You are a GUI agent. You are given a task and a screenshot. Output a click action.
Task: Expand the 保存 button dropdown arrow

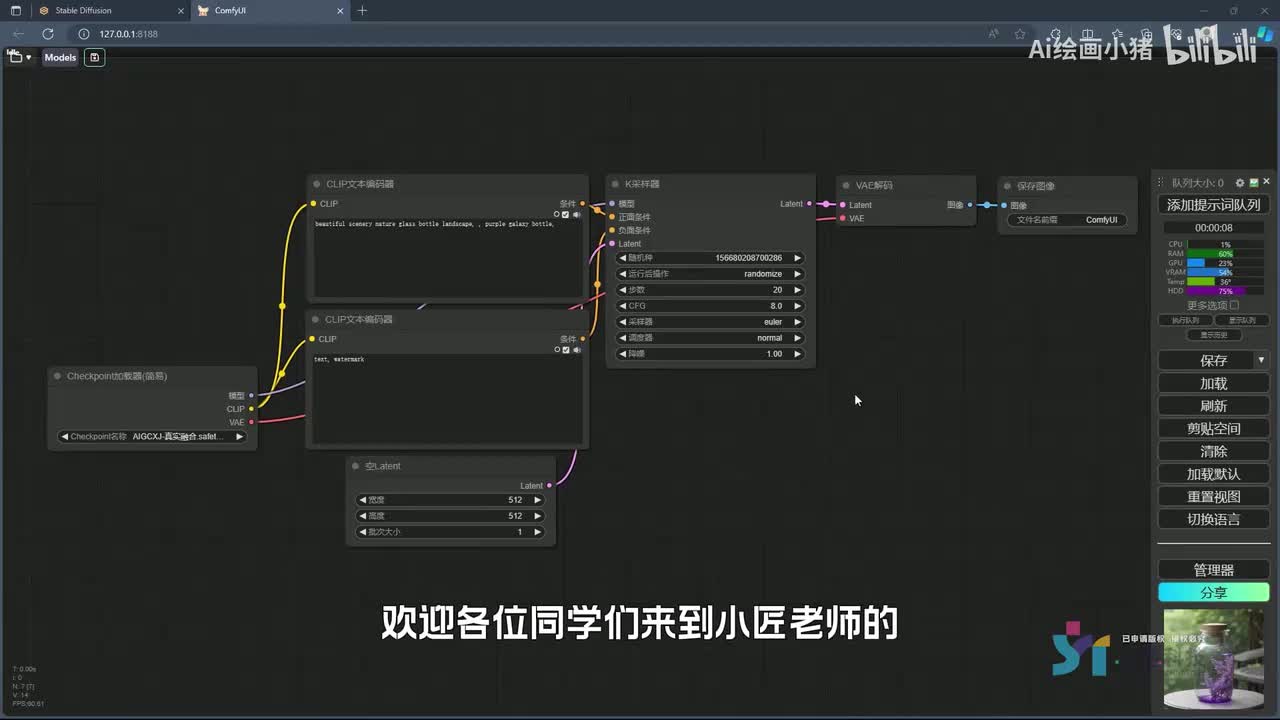click(1261, 360)
